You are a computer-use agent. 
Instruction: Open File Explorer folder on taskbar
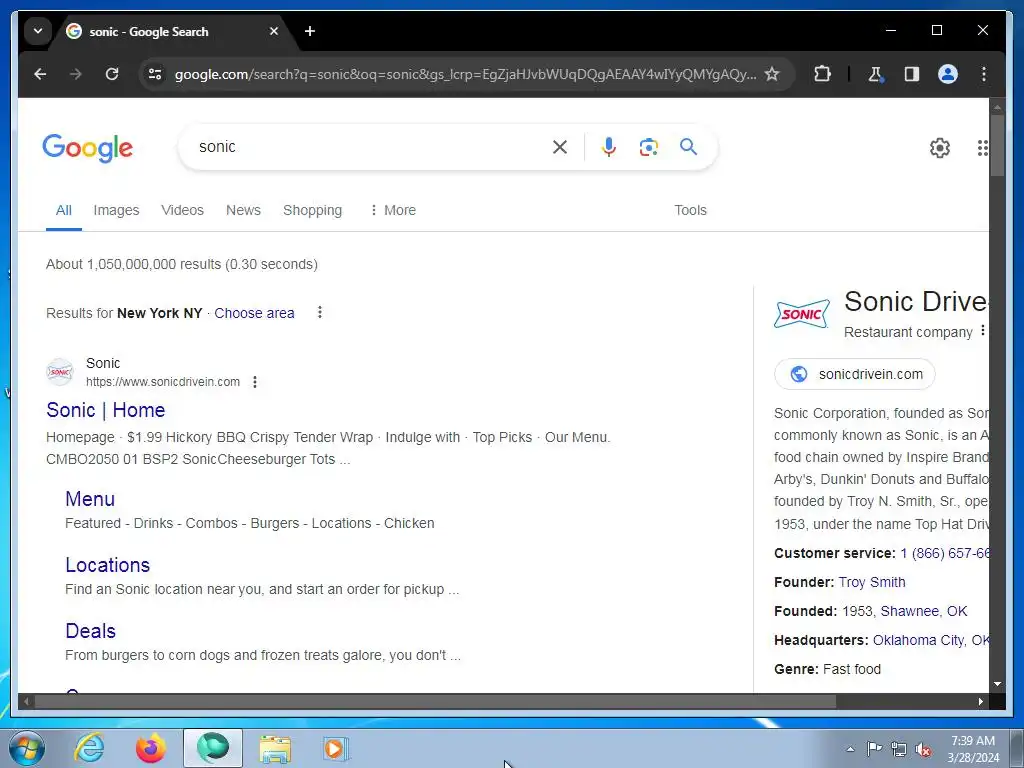(275, 748)
